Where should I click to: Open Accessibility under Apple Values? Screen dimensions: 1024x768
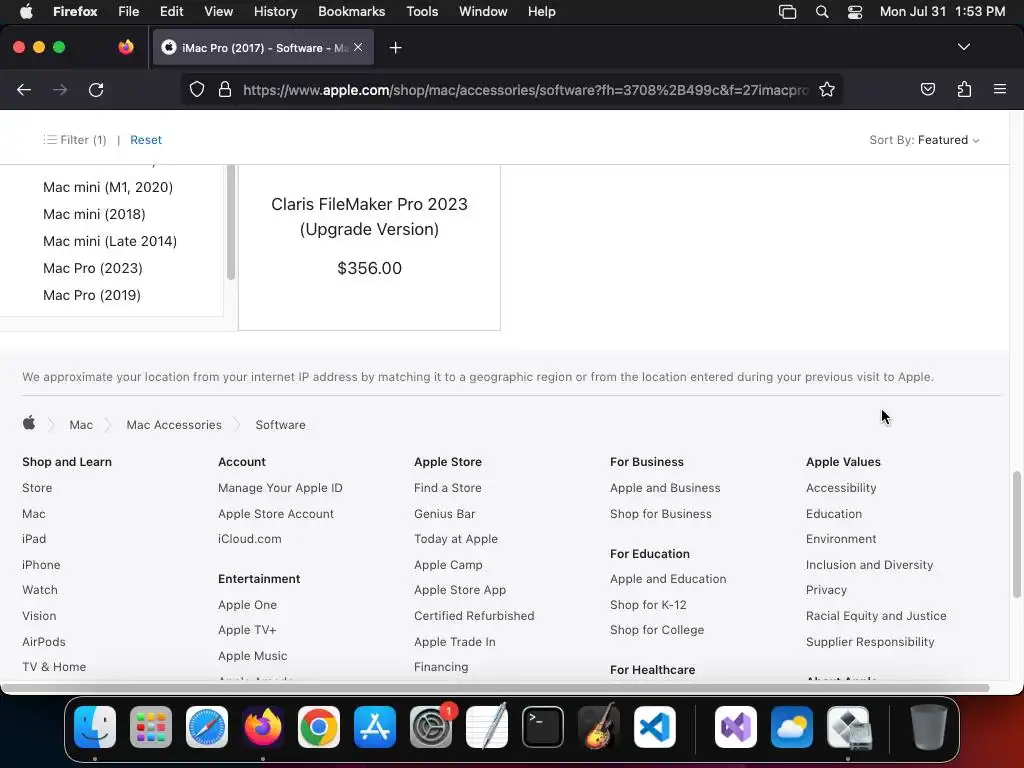pos(841,488)
